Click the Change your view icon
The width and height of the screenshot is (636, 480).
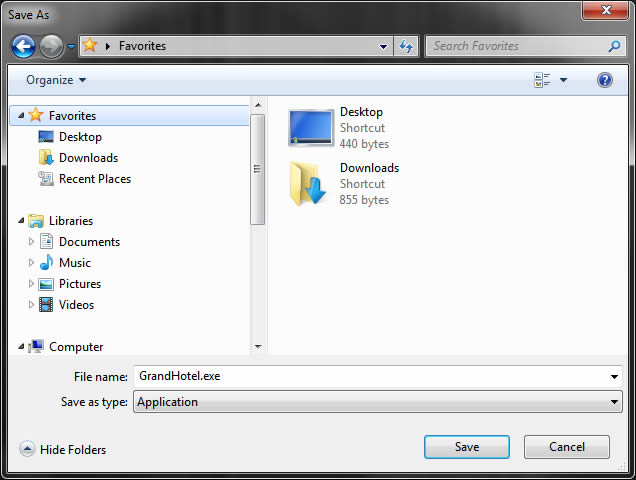tap(542, 80)
